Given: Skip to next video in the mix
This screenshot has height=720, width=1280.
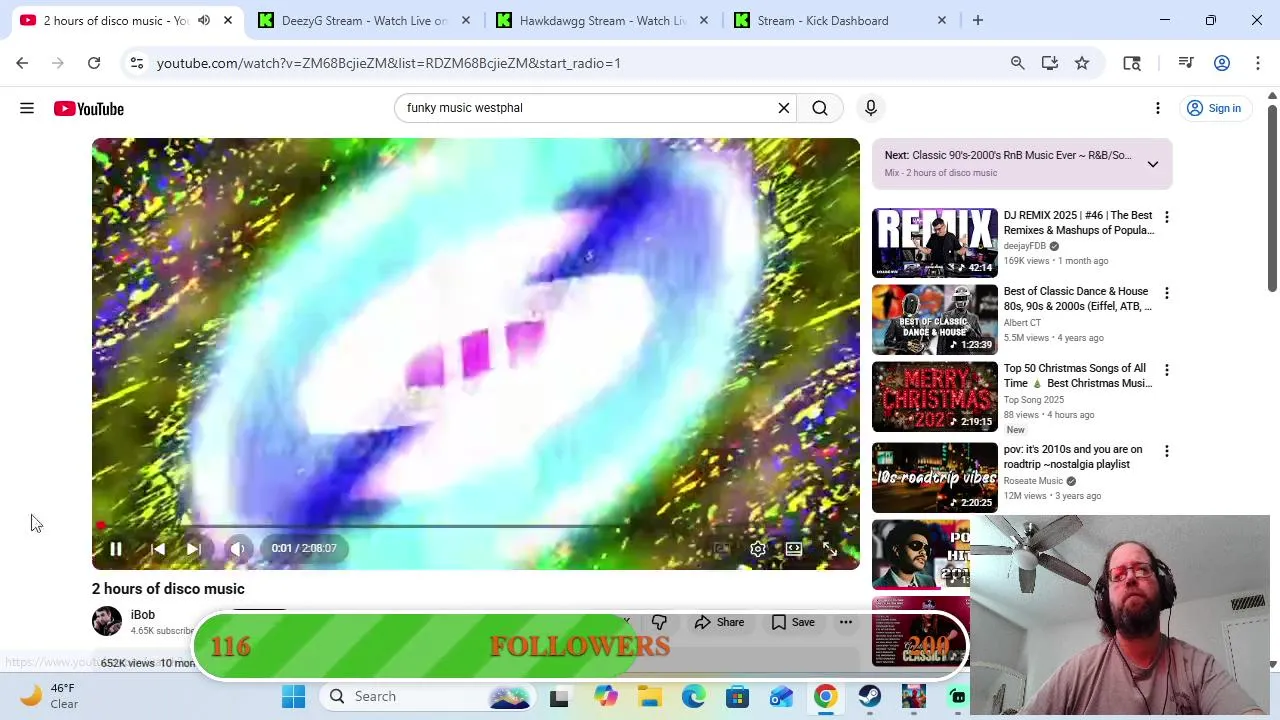Looking at the screenshot, I should (x=194, y=548).
